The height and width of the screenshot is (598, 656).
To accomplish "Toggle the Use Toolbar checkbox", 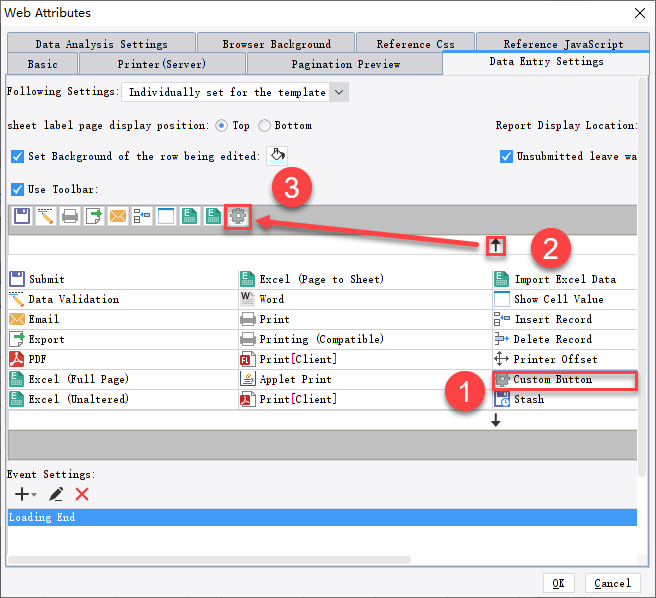I will coord(17,189).
